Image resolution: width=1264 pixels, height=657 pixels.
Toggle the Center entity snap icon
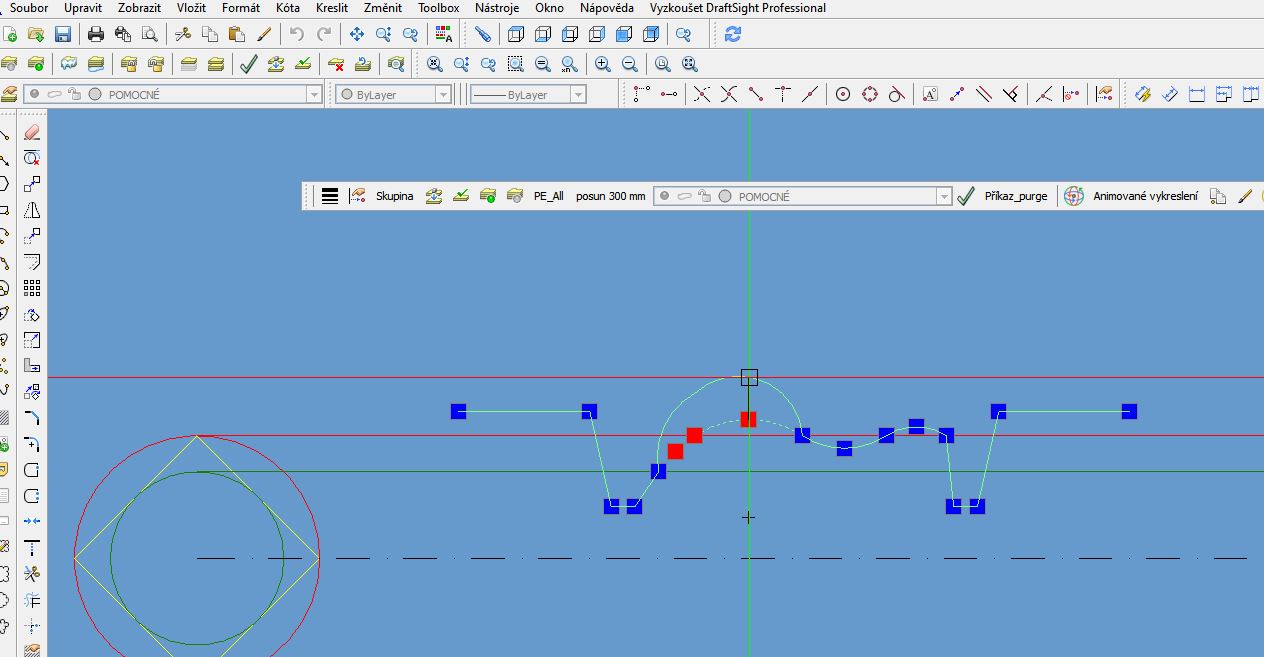pos(843,94)
